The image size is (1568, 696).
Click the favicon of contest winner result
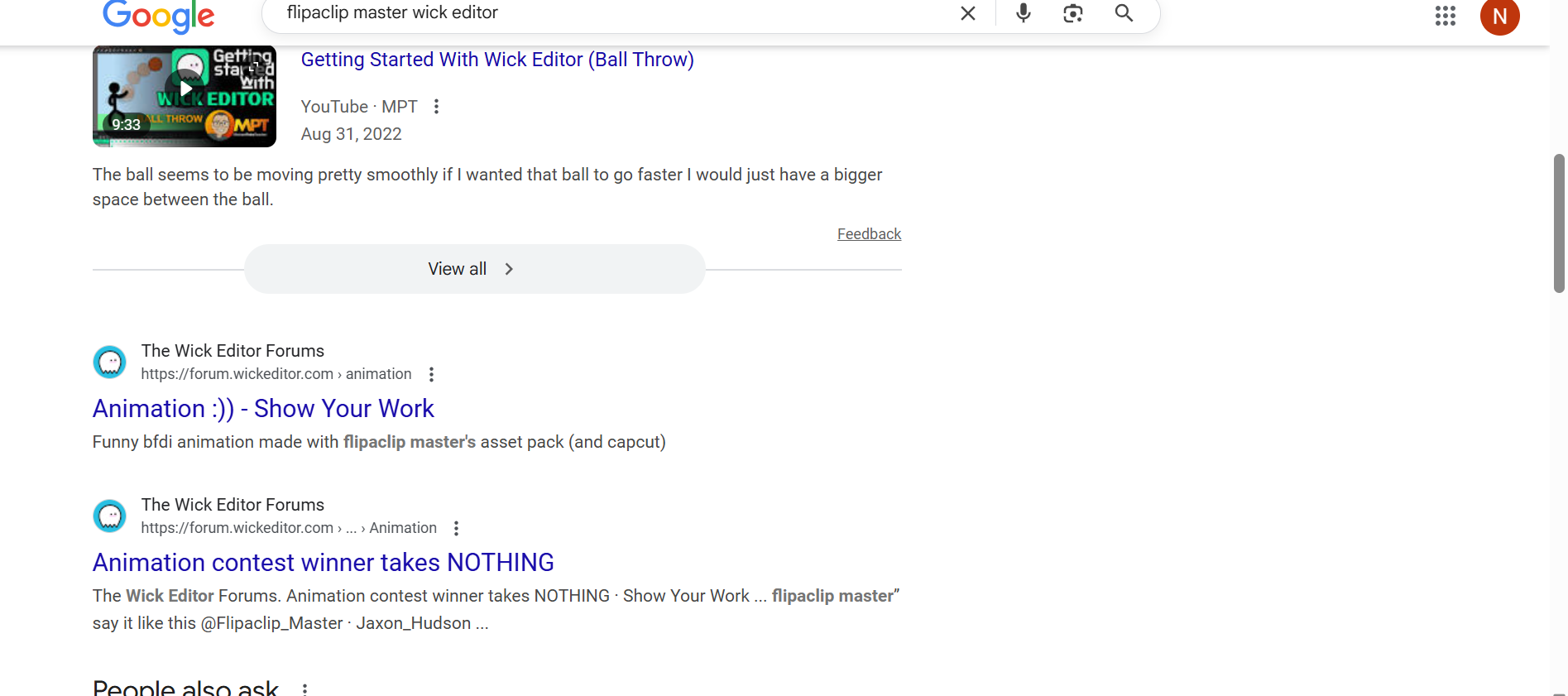coord(109,516)
